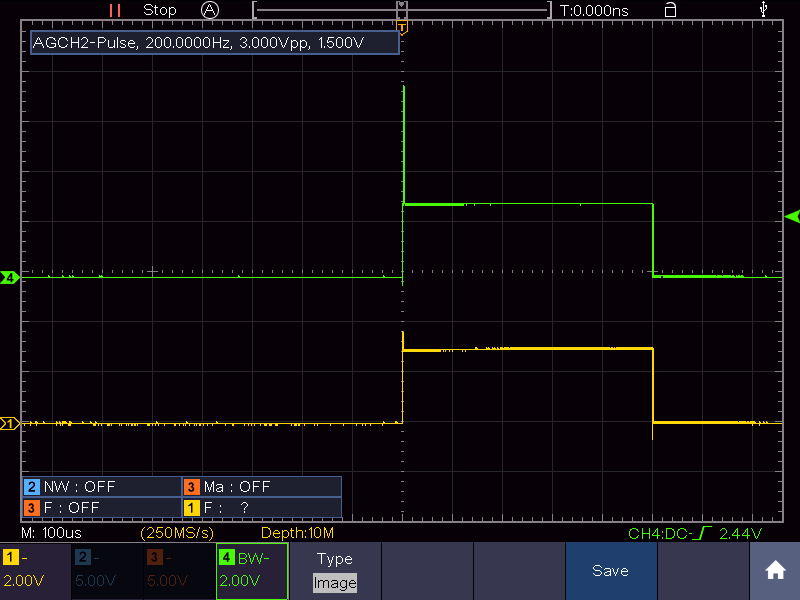This screenshot has height=600, width=800.
Task: Click the memory position bar slider
Action: pyautogui.click(x=402, y=10)
